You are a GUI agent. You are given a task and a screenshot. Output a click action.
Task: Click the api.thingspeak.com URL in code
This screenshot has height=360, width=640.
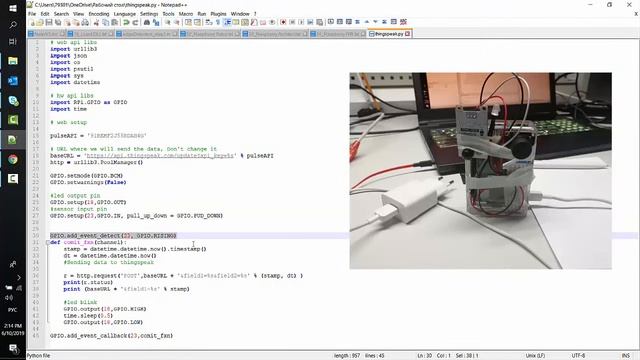160,156
